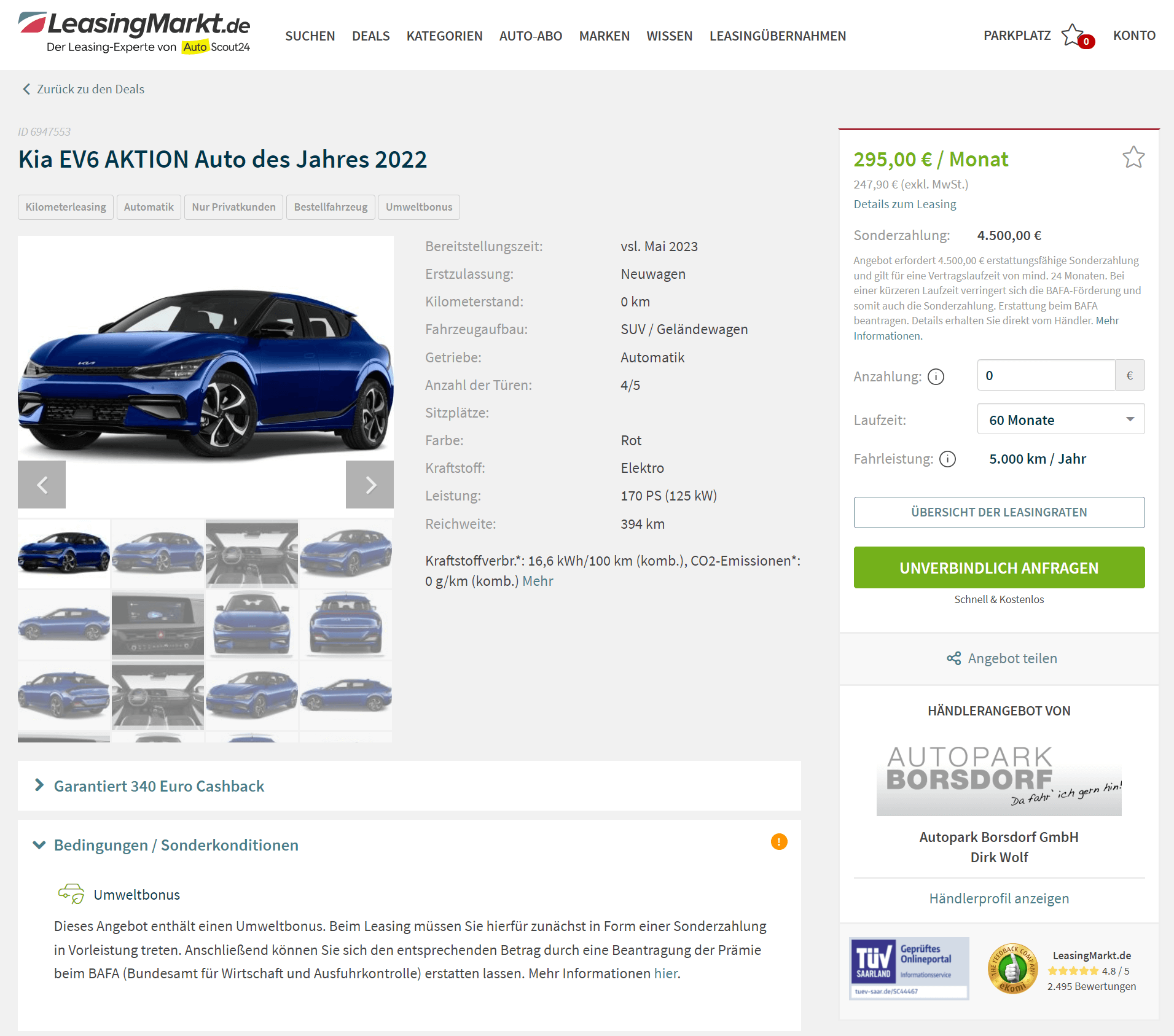Open the MARKEN menu

point(605,36)
